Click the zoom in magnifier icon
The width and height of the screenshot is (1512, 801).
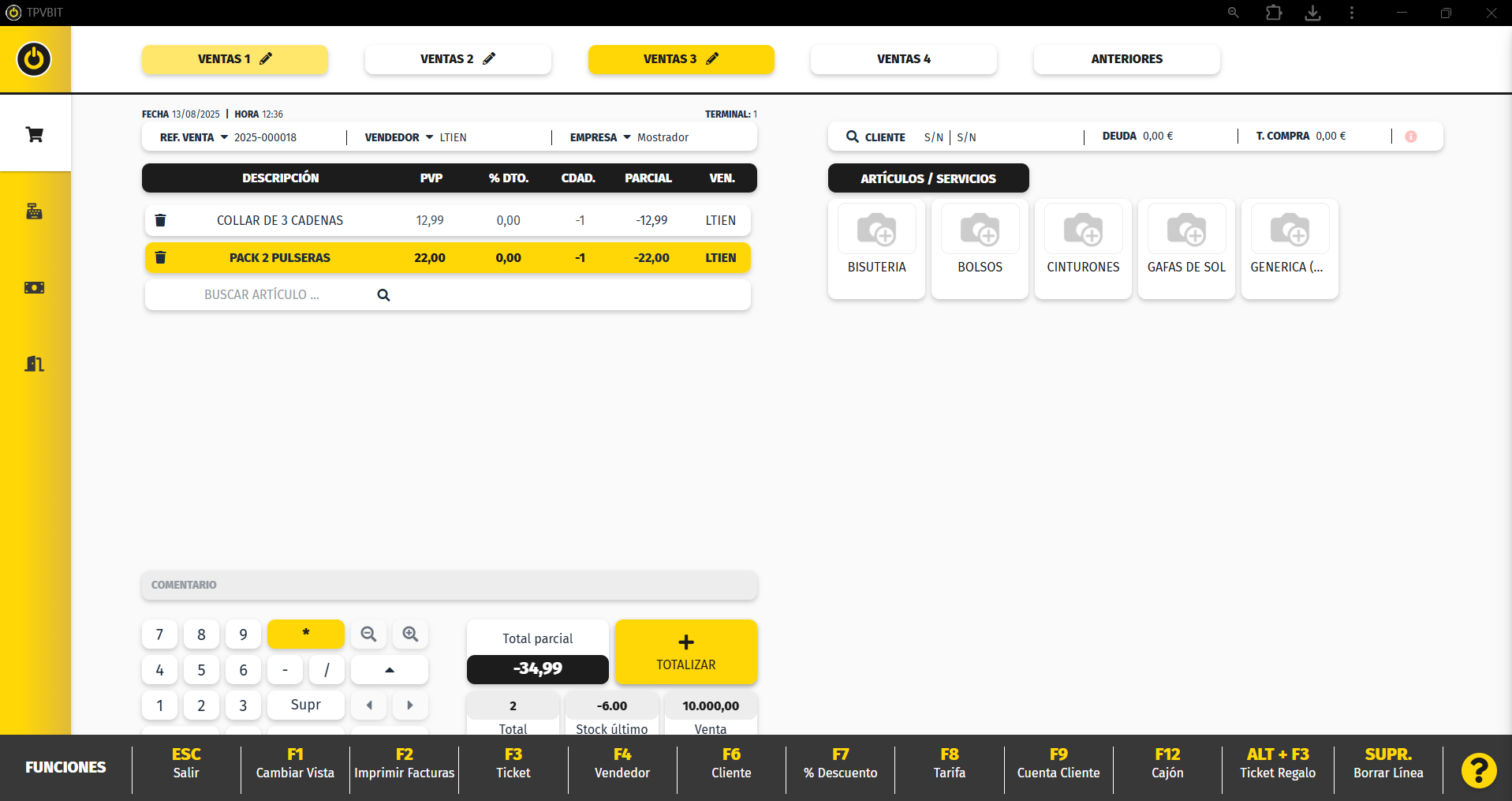tap(410, 634)
